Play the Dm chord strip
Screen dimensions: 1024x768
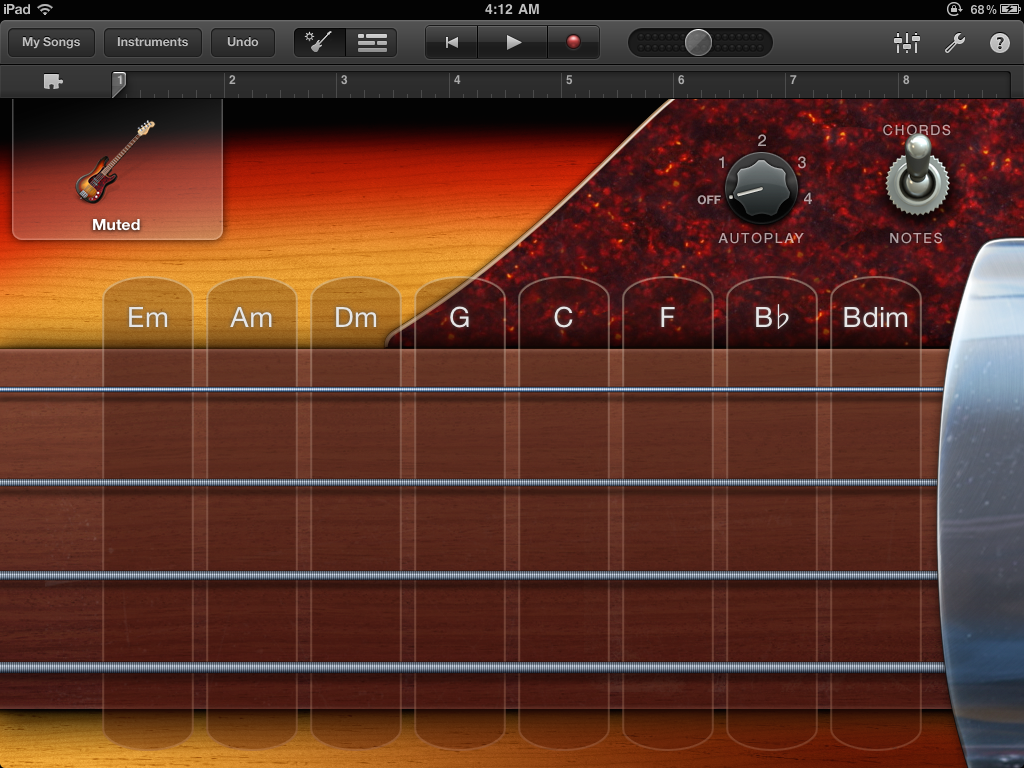355,513
